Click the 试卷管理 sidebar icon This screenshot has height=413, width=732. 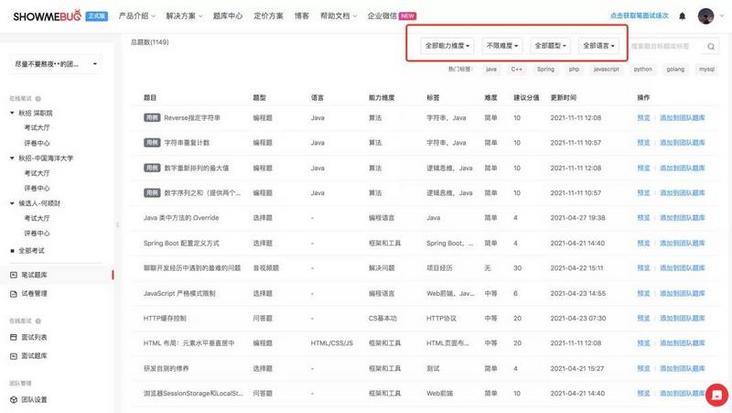[x=14, y=294]
